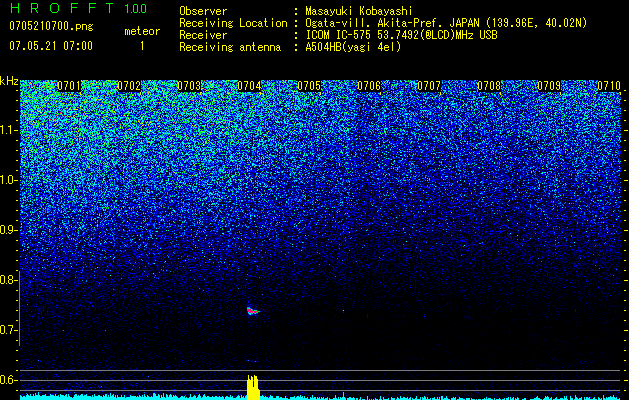
Task: Click the 0.8 kHz axis label
Action: click(x=8, y=280)
